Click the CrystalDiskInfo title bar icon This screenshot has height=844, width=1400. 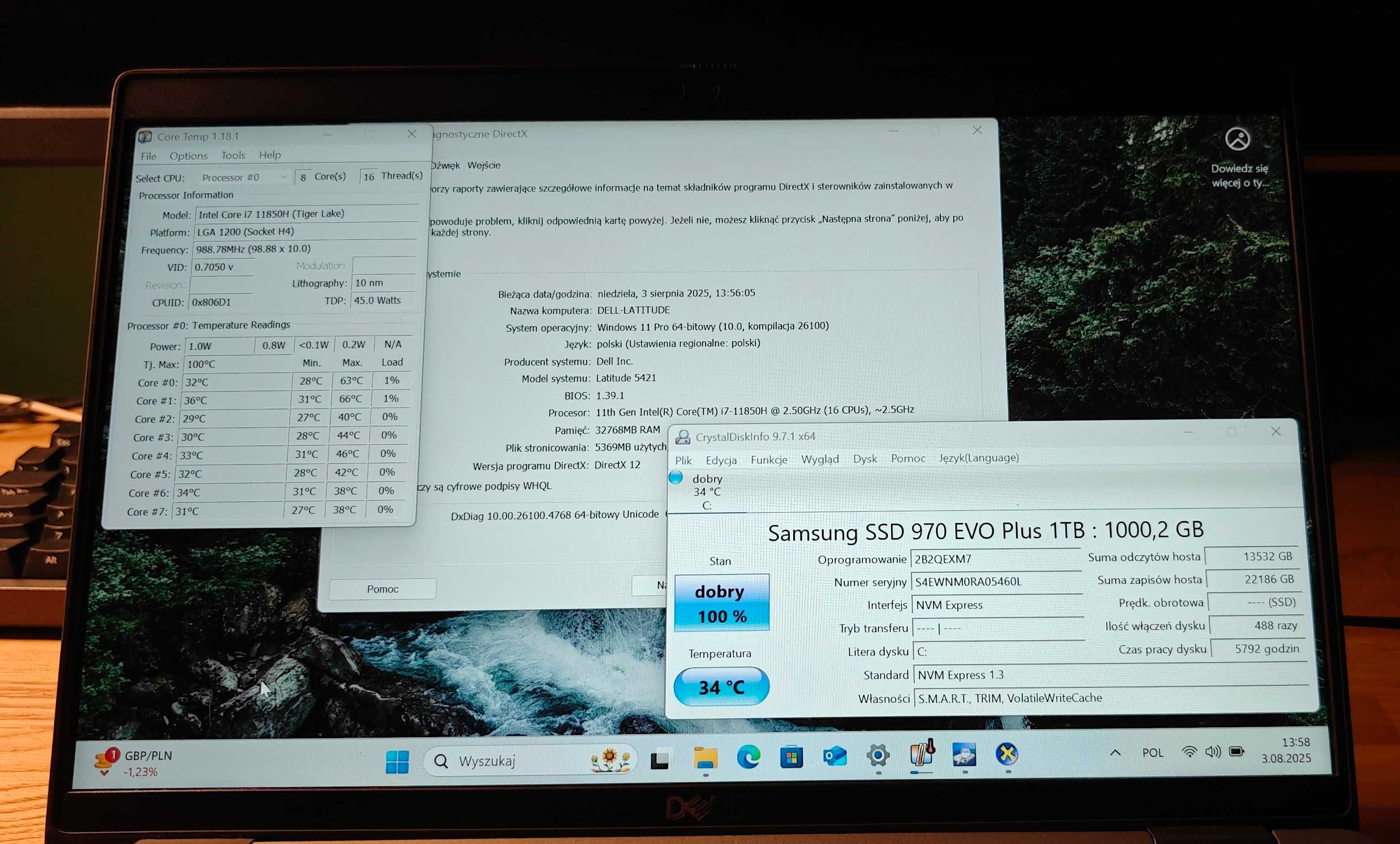tap(682, 437)
